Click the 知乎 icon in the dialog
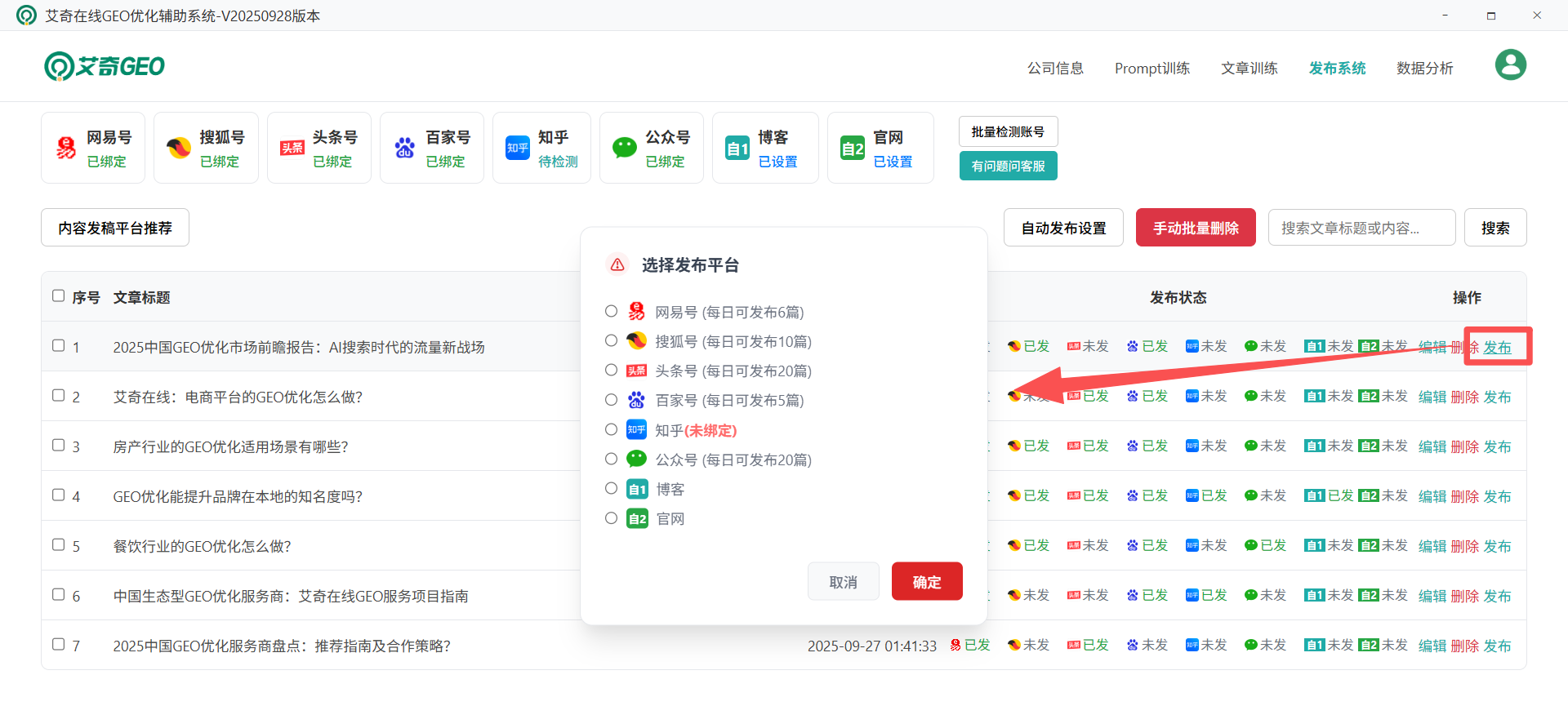This screenshot has width=1568, height=706. (636, 429)
